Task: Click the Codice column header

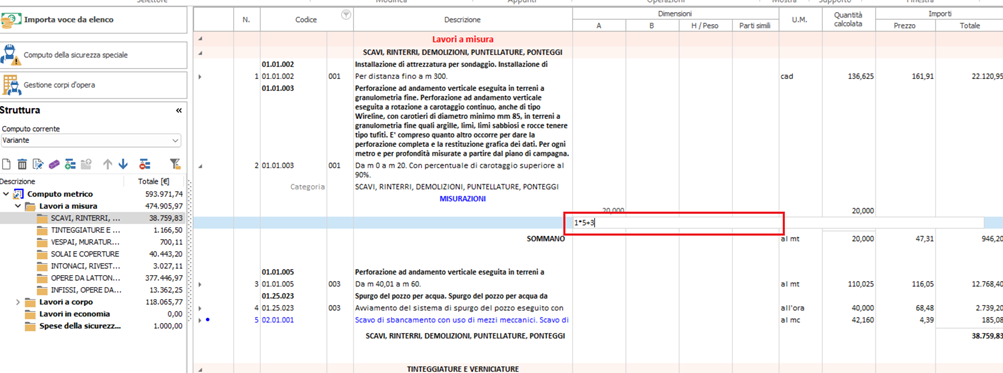Action: coord(306,20)
